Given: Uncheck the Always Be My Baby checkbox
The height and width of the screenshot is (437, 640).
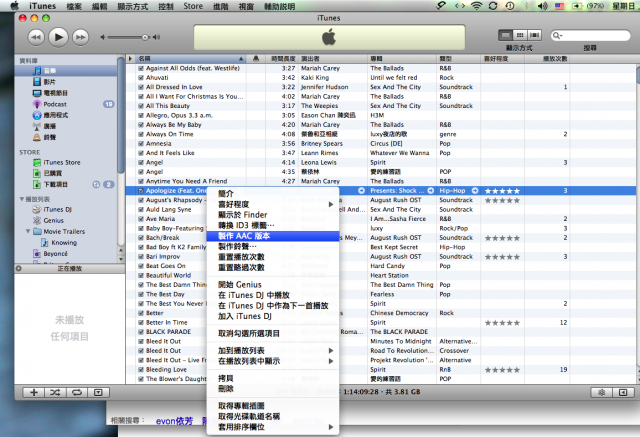Looking at the screenshot, I should pyautogui.click(x=141, y=125).
